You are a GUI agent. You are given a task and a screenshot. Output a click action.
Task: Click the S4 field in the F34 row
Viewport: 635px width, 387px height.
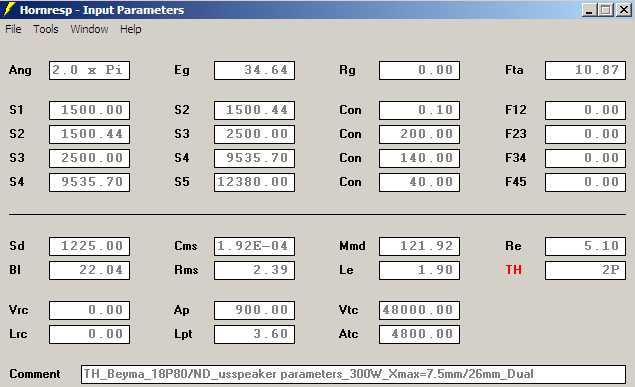[x=254, y=158]
